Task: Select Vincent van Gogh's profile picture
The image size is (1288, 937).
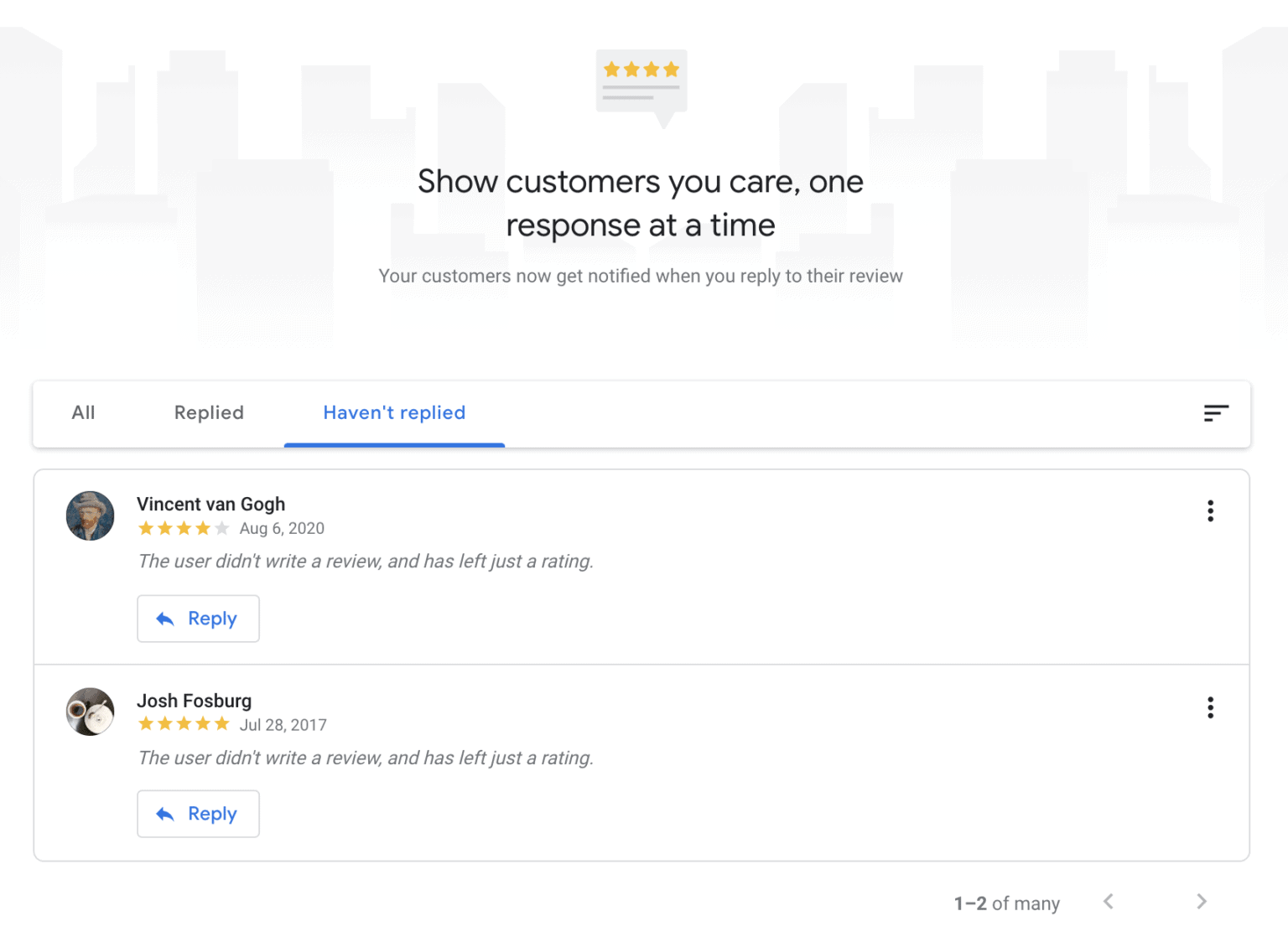Action: [x=90, y=515]
